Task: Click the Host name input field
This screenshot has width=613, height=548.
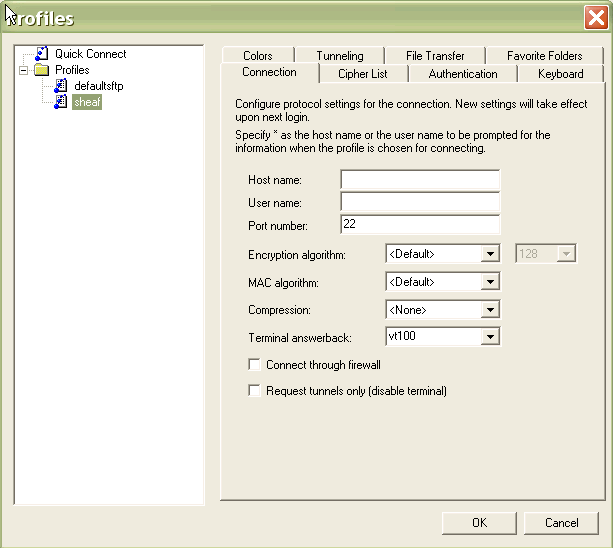Action: click(420, 179)
